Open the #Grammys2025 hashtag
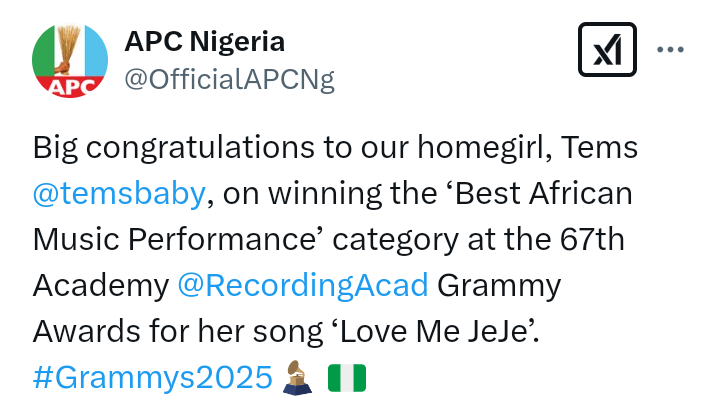Image resolution: width=720 pixels, height=413 pixels. coord(152,377)
